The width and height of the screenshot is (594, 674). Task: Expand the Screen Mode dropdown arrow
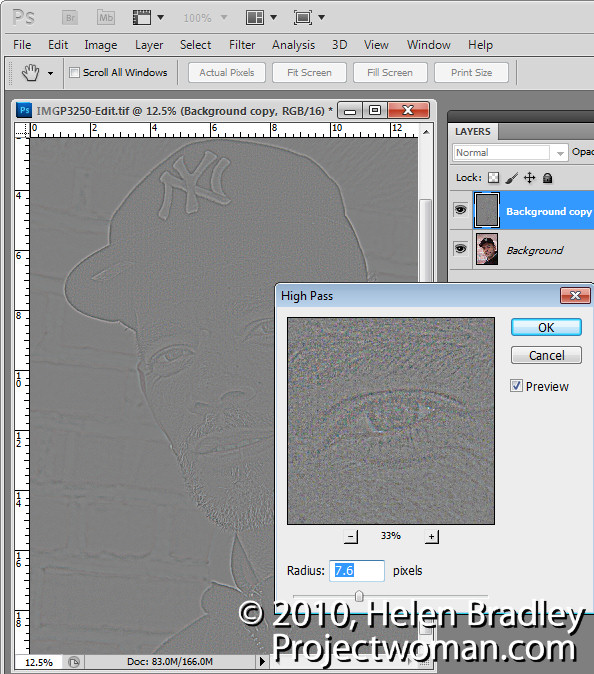pos(321,18)
